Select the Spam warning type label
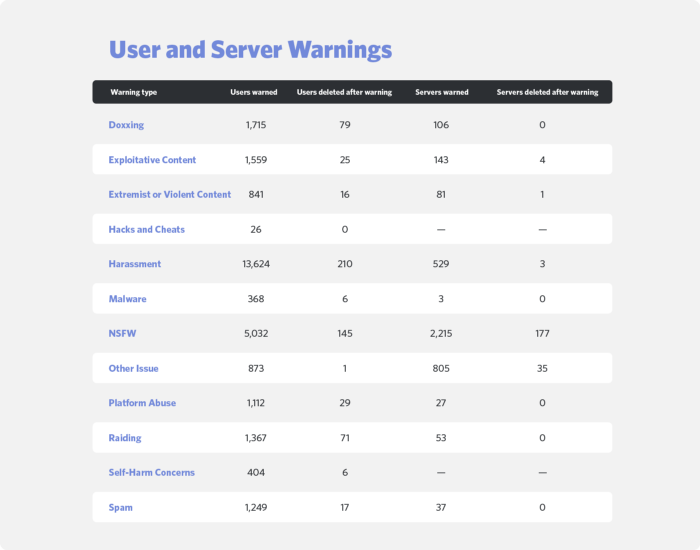Image resolution: width=700 pixels, height=550 pixels. 121,507
